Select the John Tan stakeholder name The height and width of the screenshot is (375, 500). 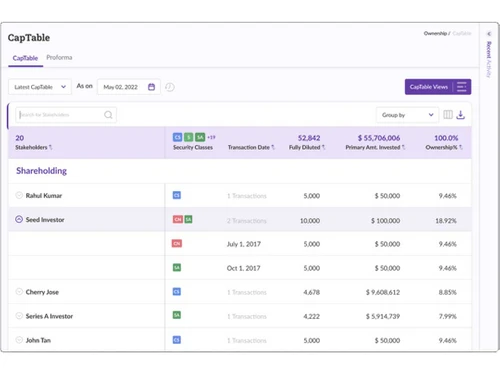click(38, 340)
